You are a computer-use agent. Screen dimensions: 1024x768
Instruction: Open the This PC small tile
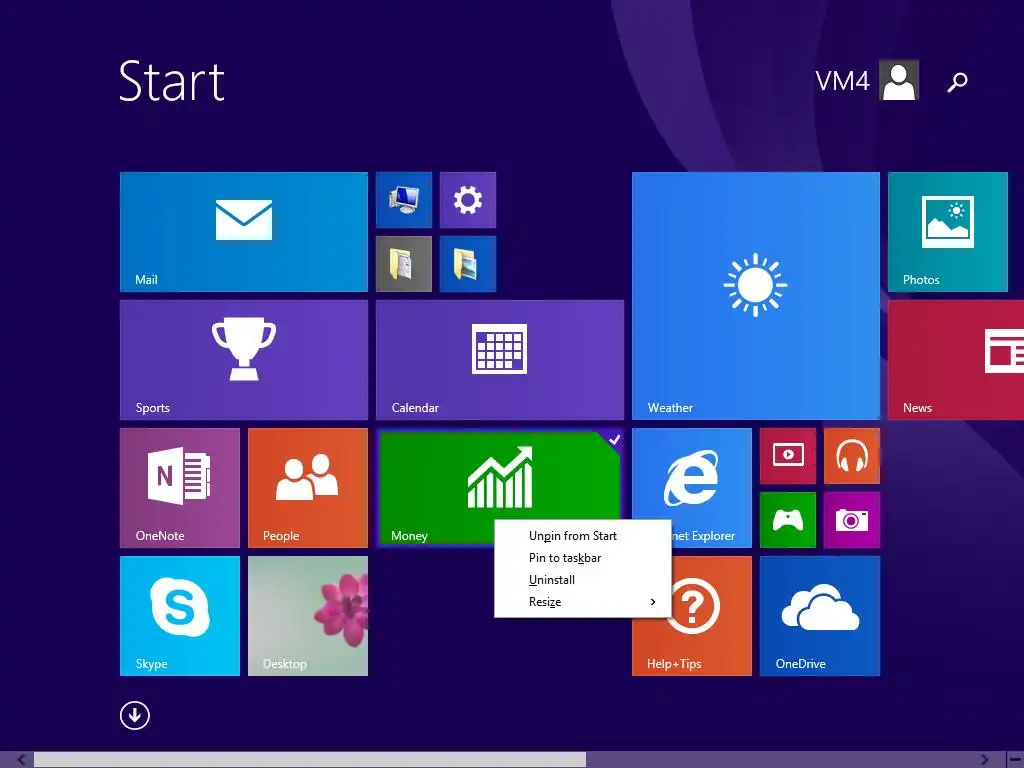click(x=404, y=200)
